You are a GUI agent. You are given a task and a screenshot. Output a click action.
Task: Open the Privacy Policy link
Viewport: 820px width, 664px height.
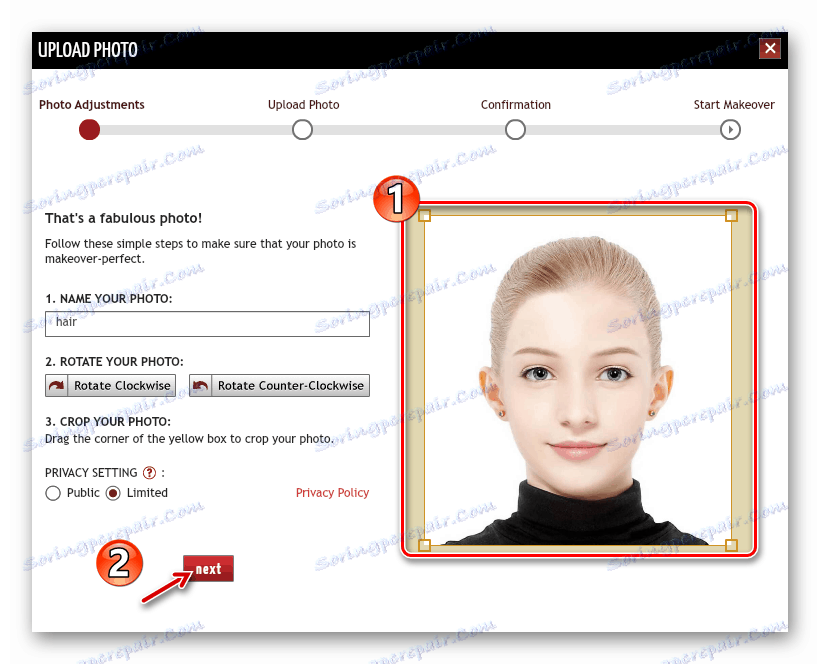pos(332,493)
